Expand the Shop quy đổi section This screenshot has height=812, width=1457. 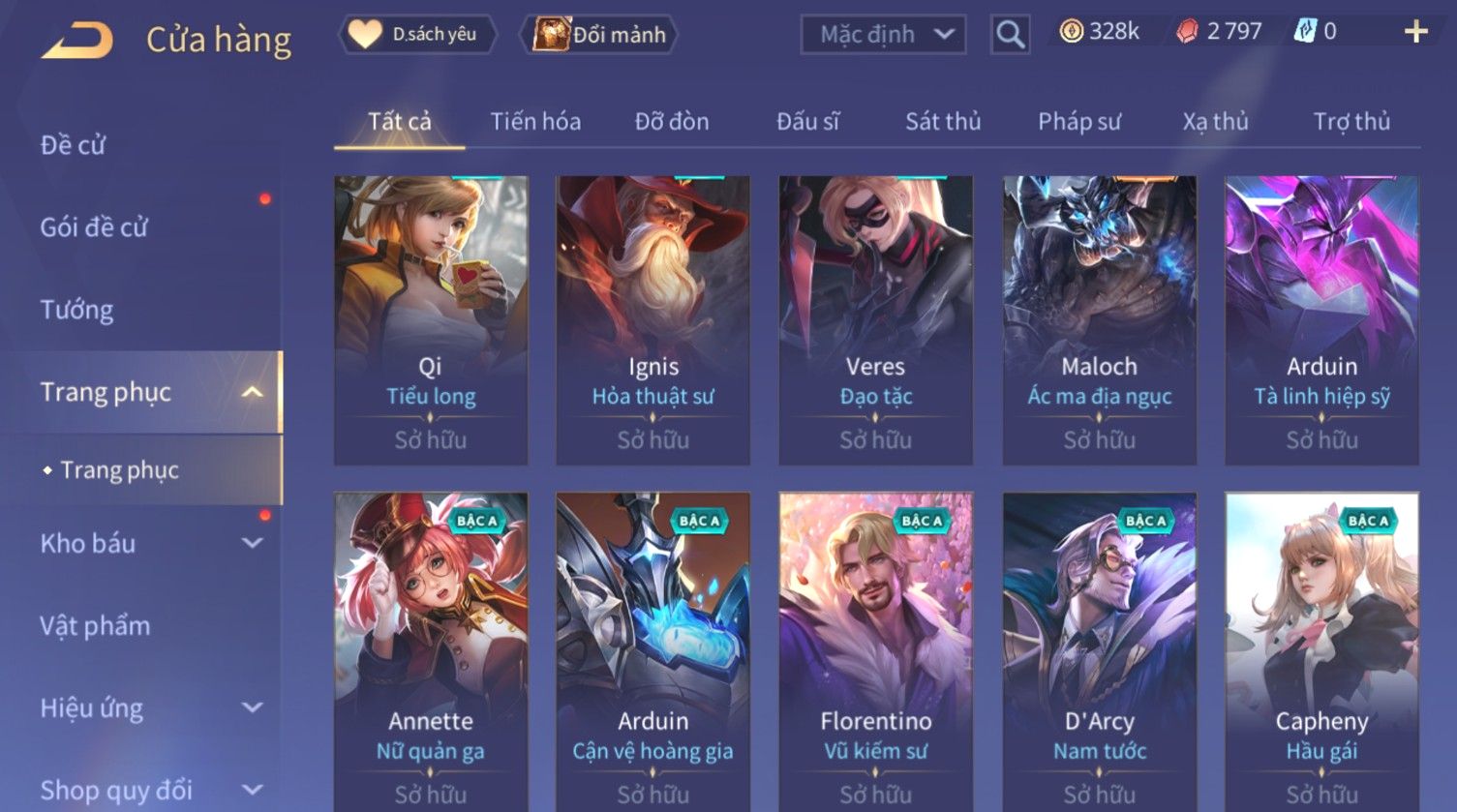(252, 790)
